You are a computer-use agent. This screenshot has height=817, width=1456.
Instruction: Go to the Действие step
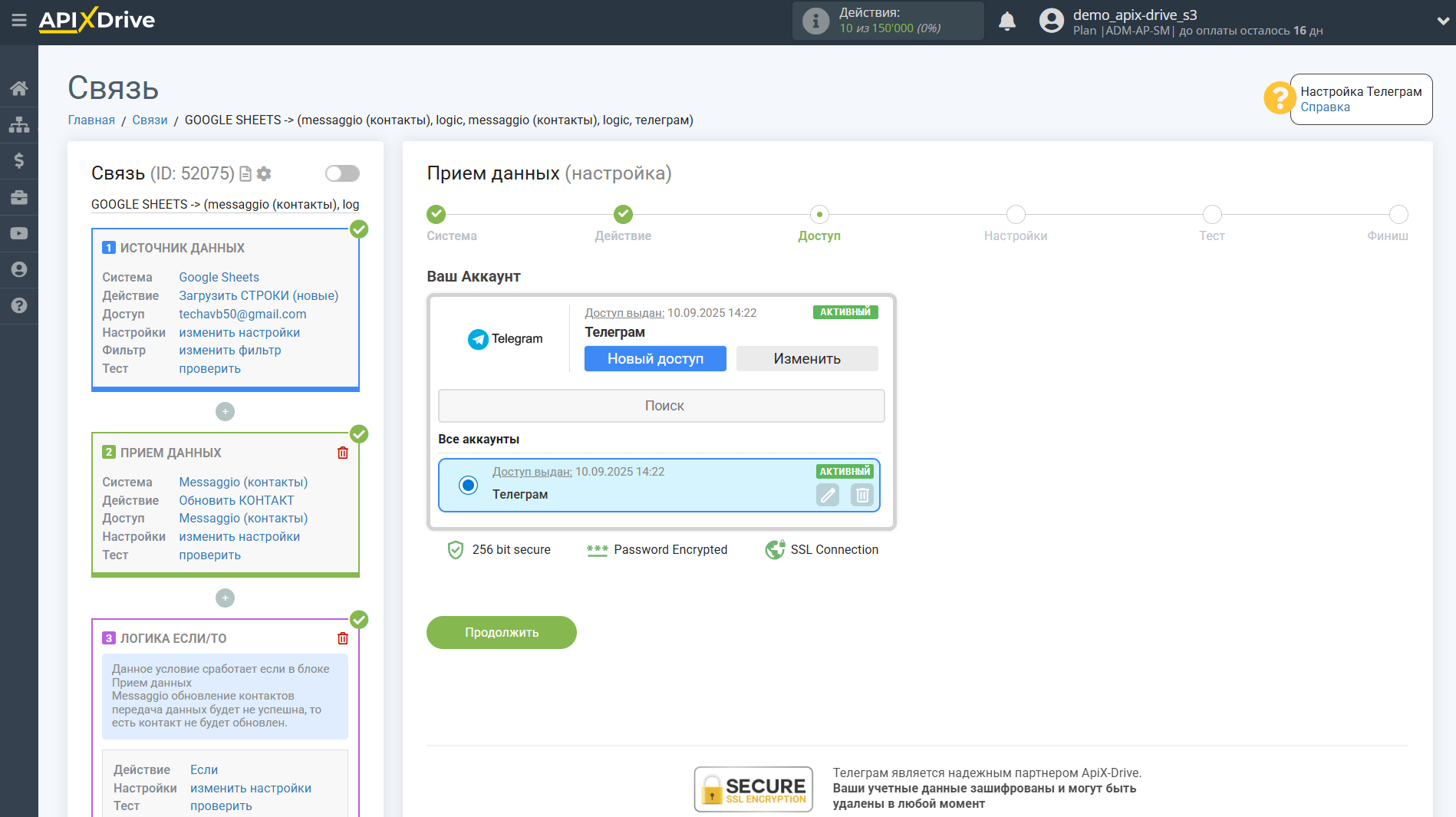pos(623,215)
